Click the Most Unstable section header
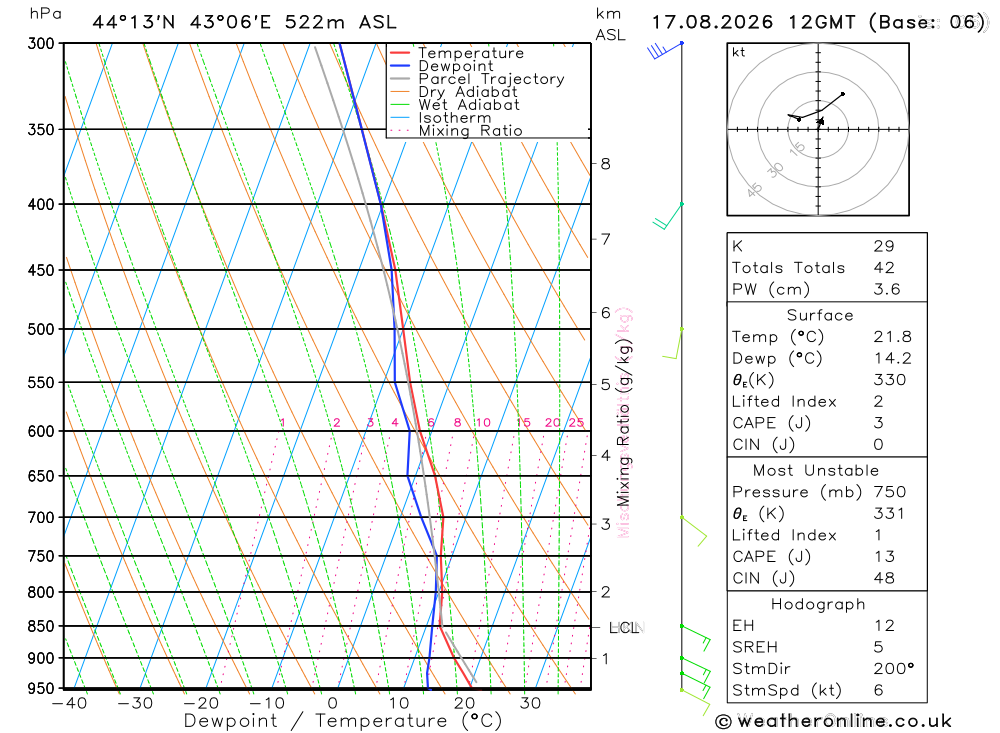The width and height of the screenshot is (1000, 733). (x=816, y=471)
